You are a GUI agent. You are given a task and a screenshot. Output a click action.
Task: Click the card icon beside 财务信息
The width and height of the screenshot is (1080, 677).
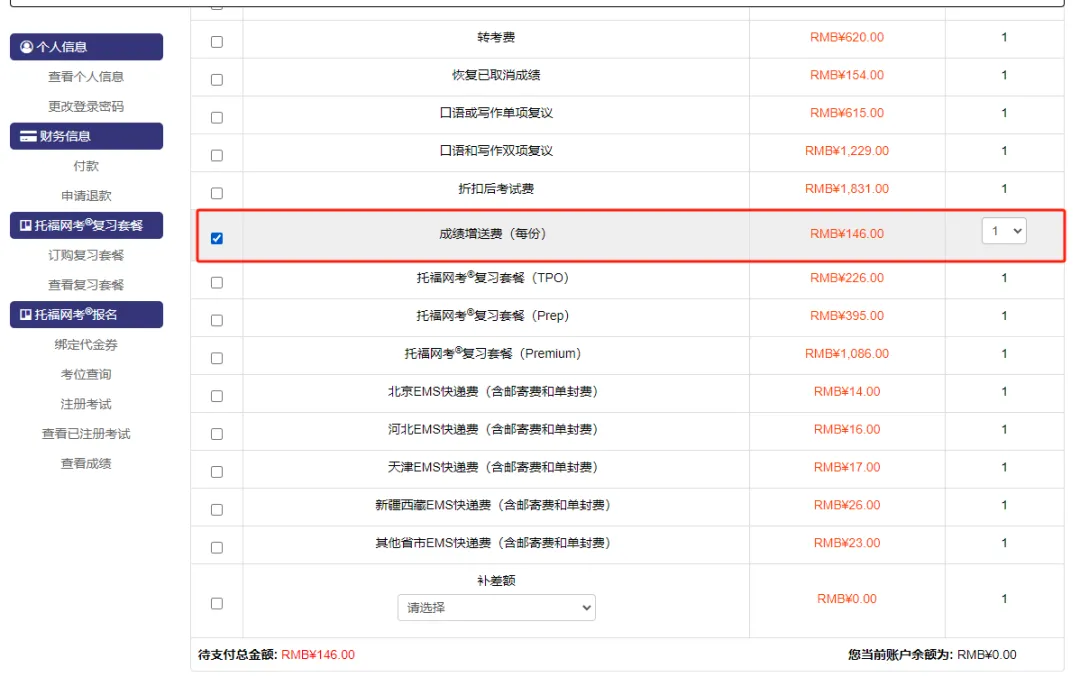pos(28,137)
